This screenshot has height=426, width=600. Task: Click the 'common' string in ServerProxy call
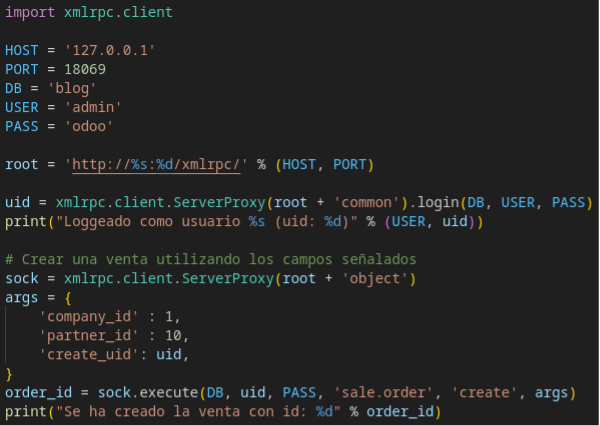367,202
